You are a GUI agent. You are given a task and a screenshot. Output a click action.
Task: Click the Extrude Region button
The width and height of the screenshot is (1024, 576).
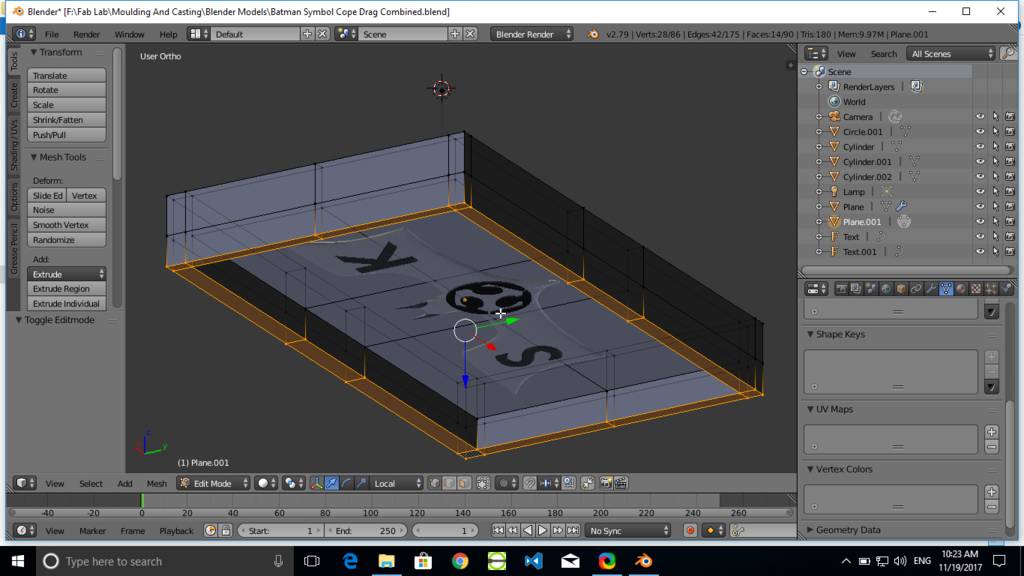pyautogui.click(x=67, y=289)
